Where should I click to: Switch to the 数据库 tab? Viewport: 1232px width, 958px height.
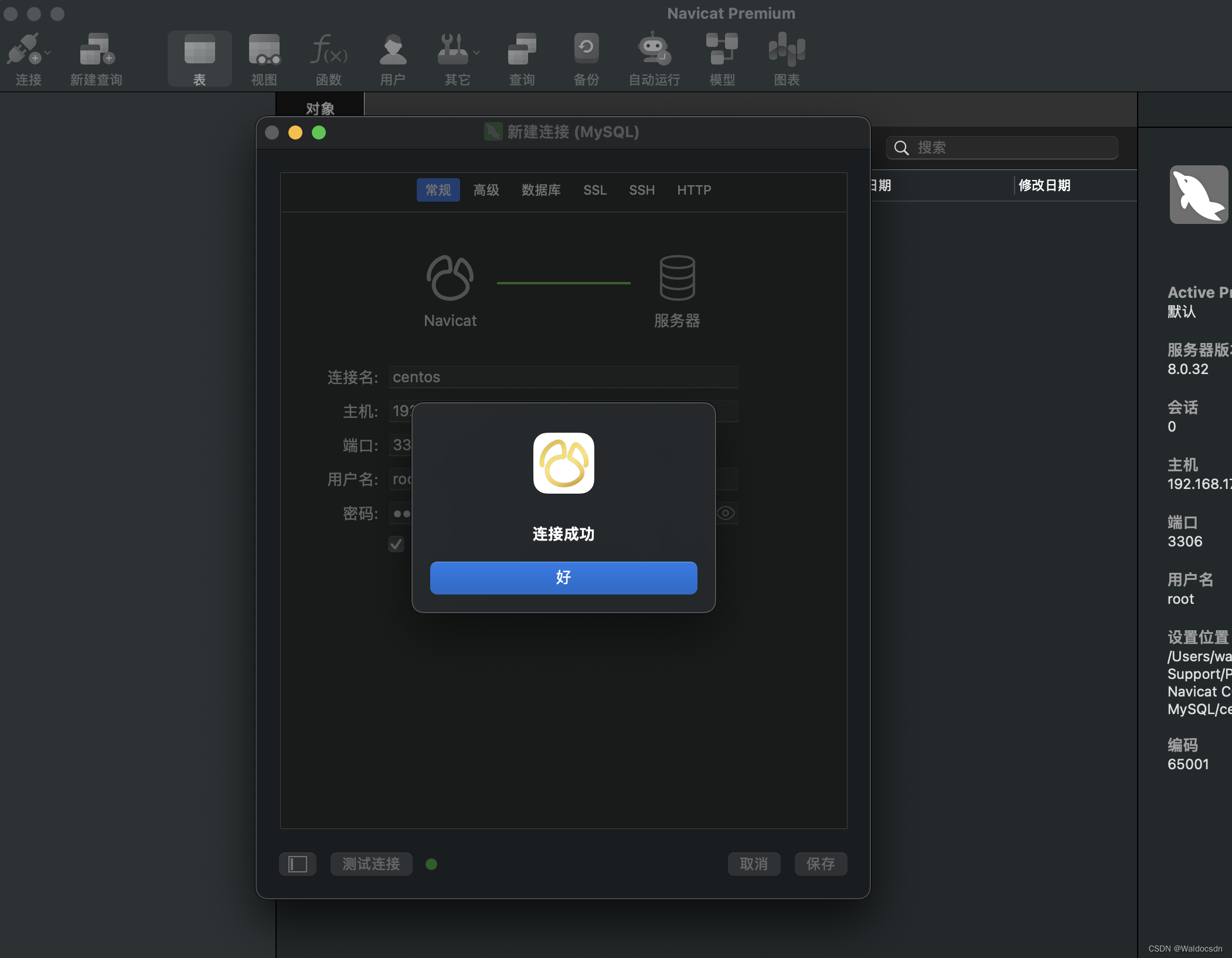(x=541, y=190)
